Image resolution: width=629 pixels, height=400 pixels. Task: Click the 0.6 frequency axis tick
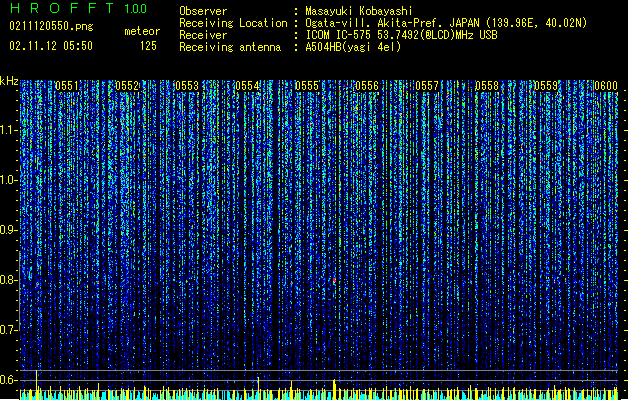[9, 380]
